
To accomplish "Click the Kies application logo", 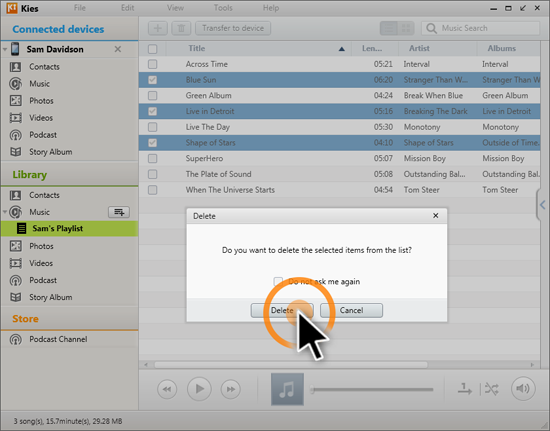I will pos(12,8).
